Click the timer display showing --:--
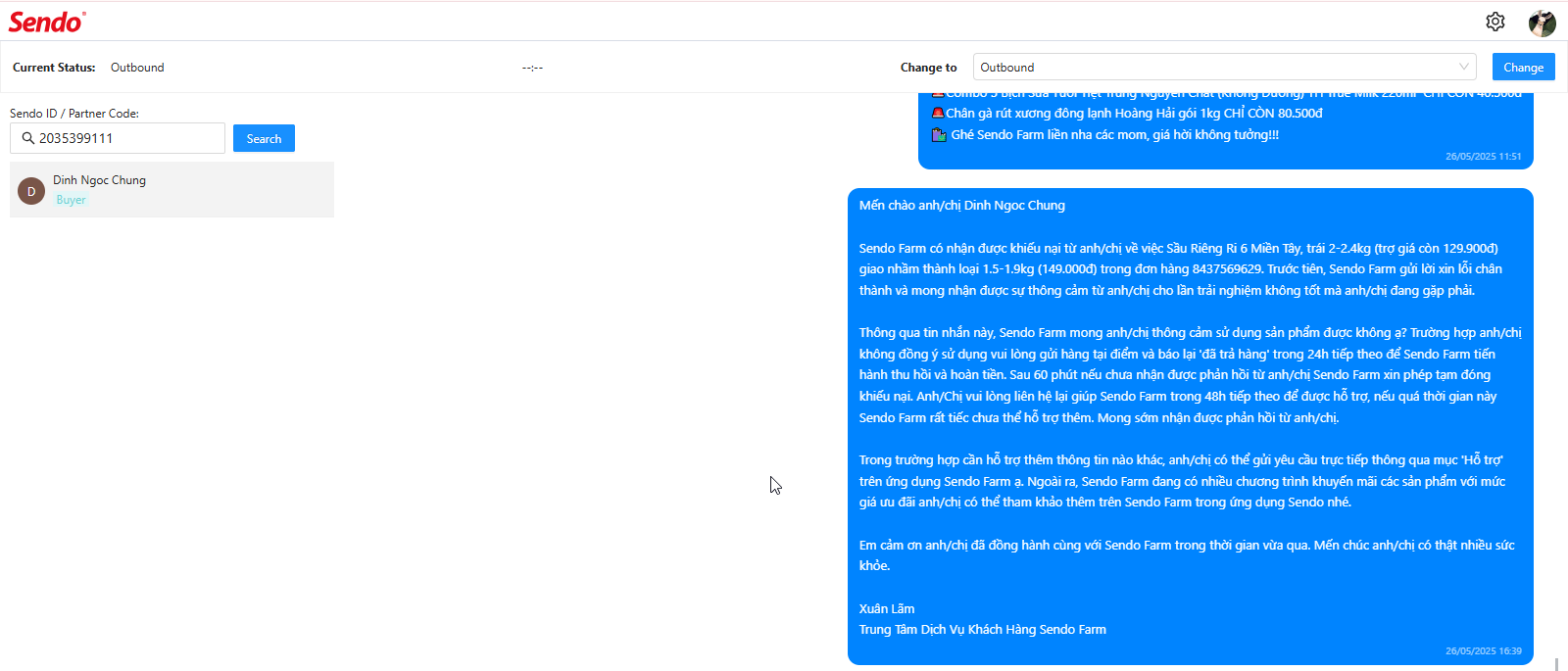 click(532, 68)
